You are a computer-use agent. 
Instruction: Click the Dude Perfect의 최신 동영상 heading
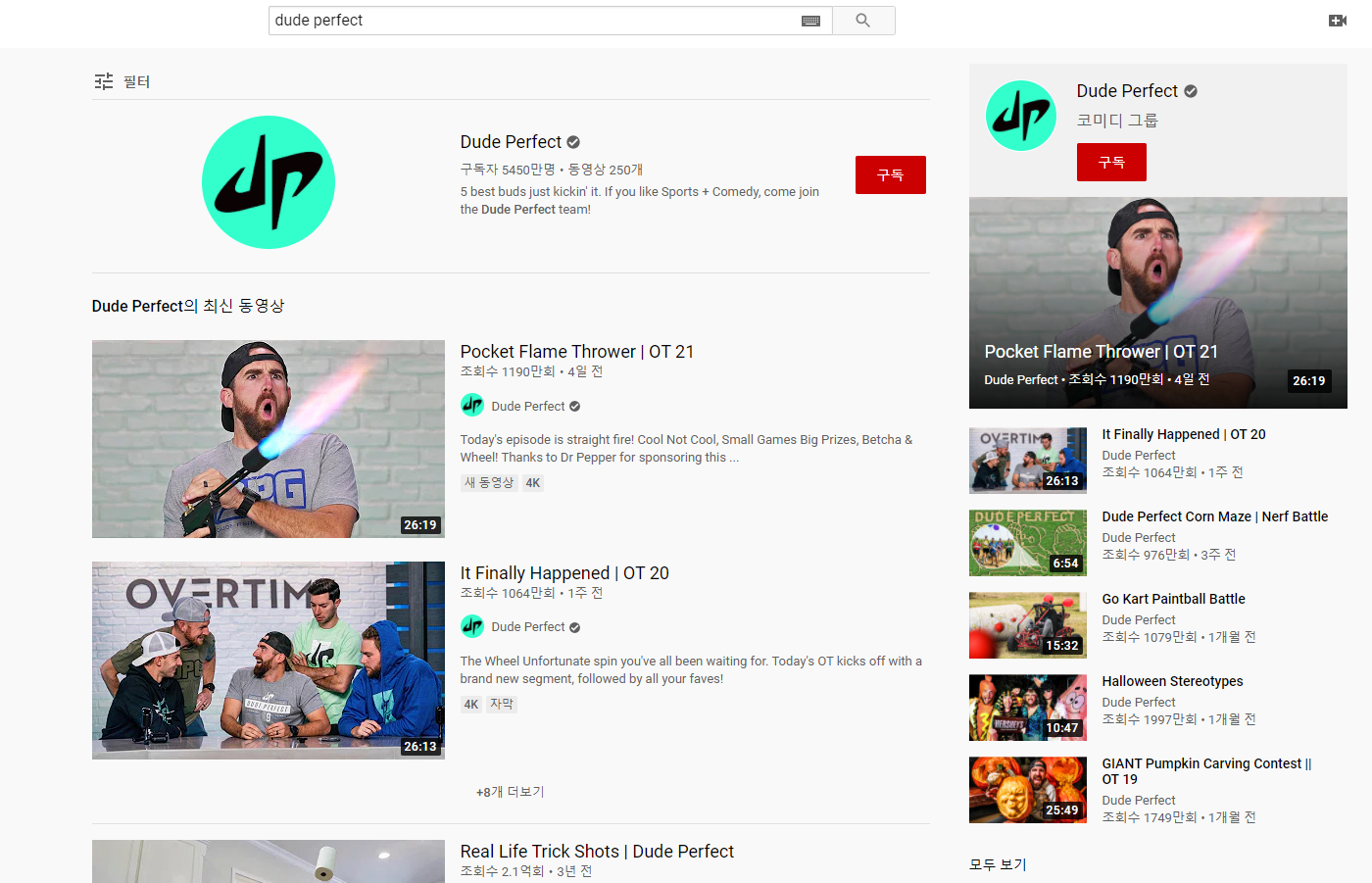coord(188,306)
